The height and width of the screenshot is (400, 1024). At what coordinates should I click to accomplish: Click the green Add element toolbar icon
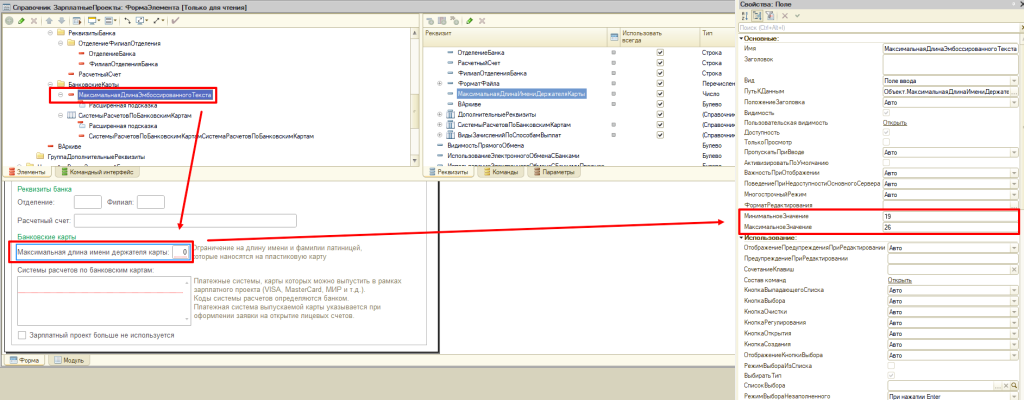[11, 20]
